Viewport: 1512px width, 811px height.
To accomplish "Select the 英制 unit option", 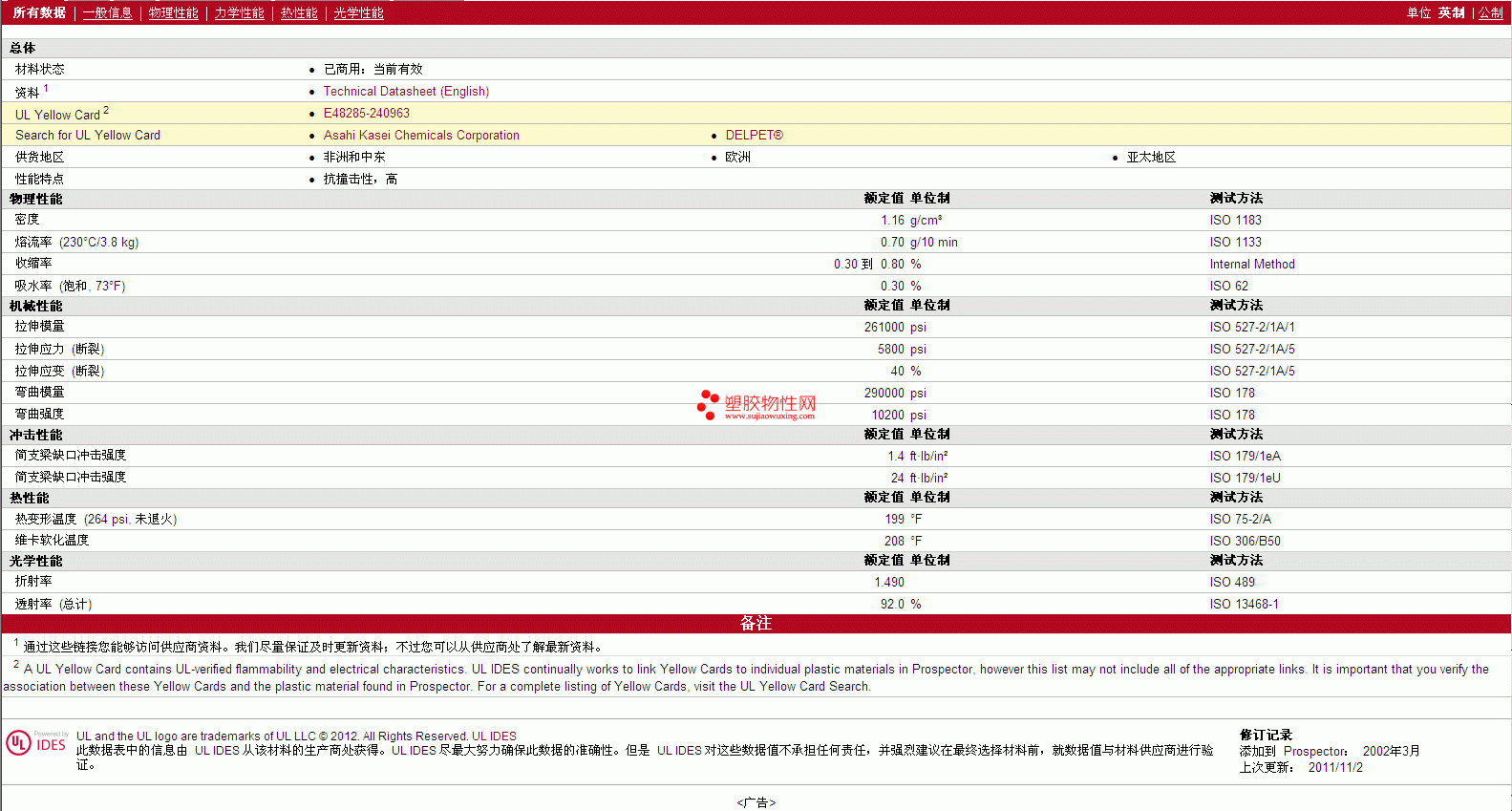I will pos(1451,12).
